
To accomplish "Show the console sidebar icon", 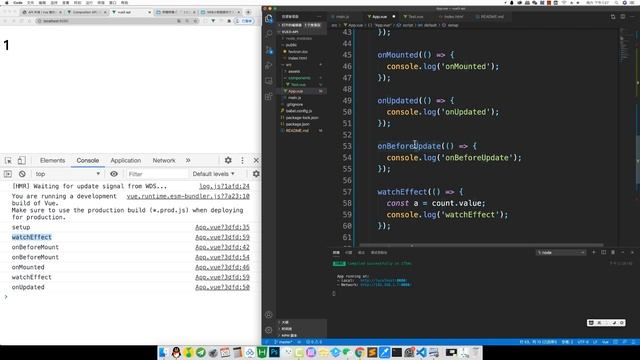I will click(8, 174).
